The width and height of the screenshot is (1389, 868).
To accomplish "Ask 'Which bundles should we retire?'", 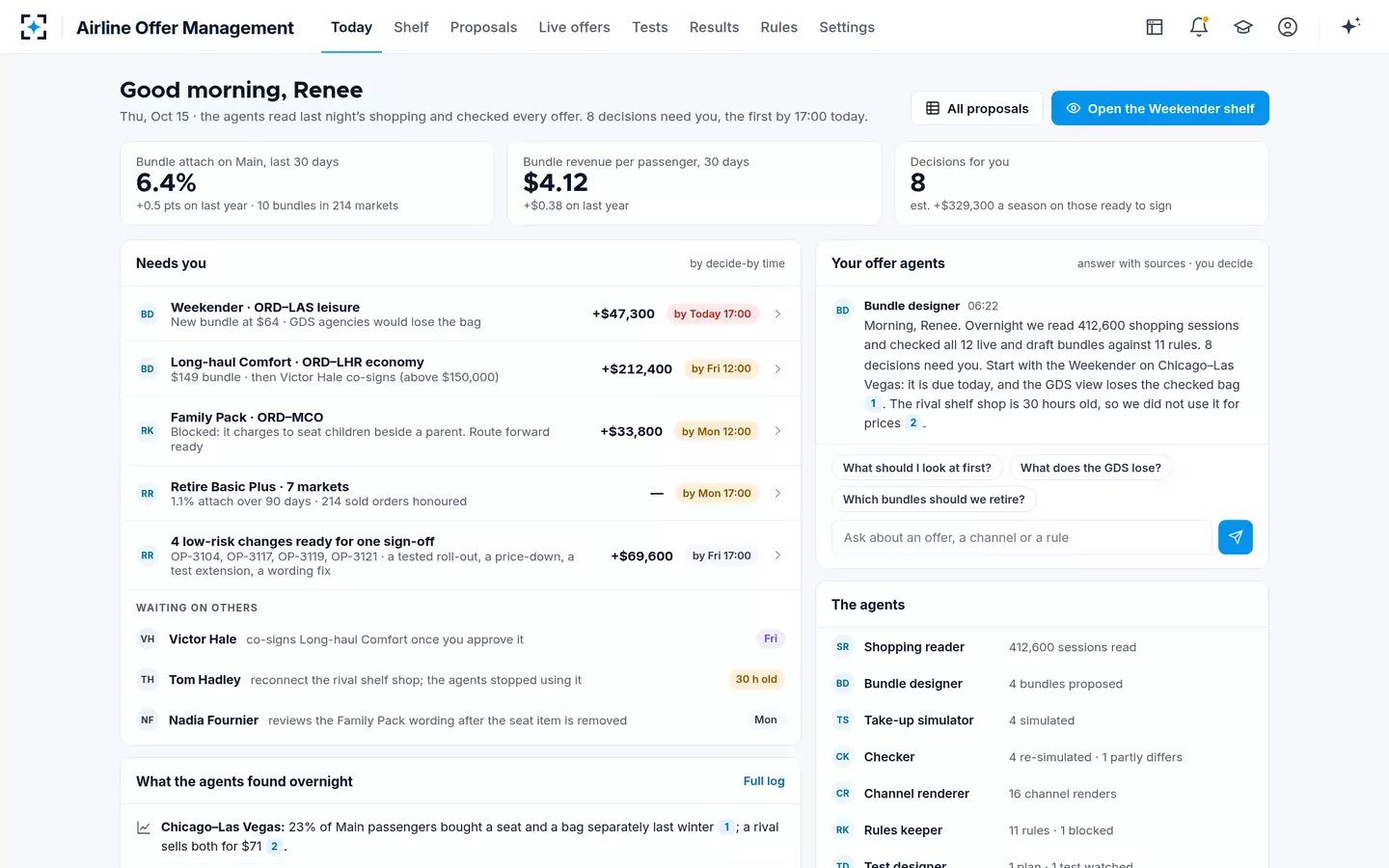I will tap(934, 500).
